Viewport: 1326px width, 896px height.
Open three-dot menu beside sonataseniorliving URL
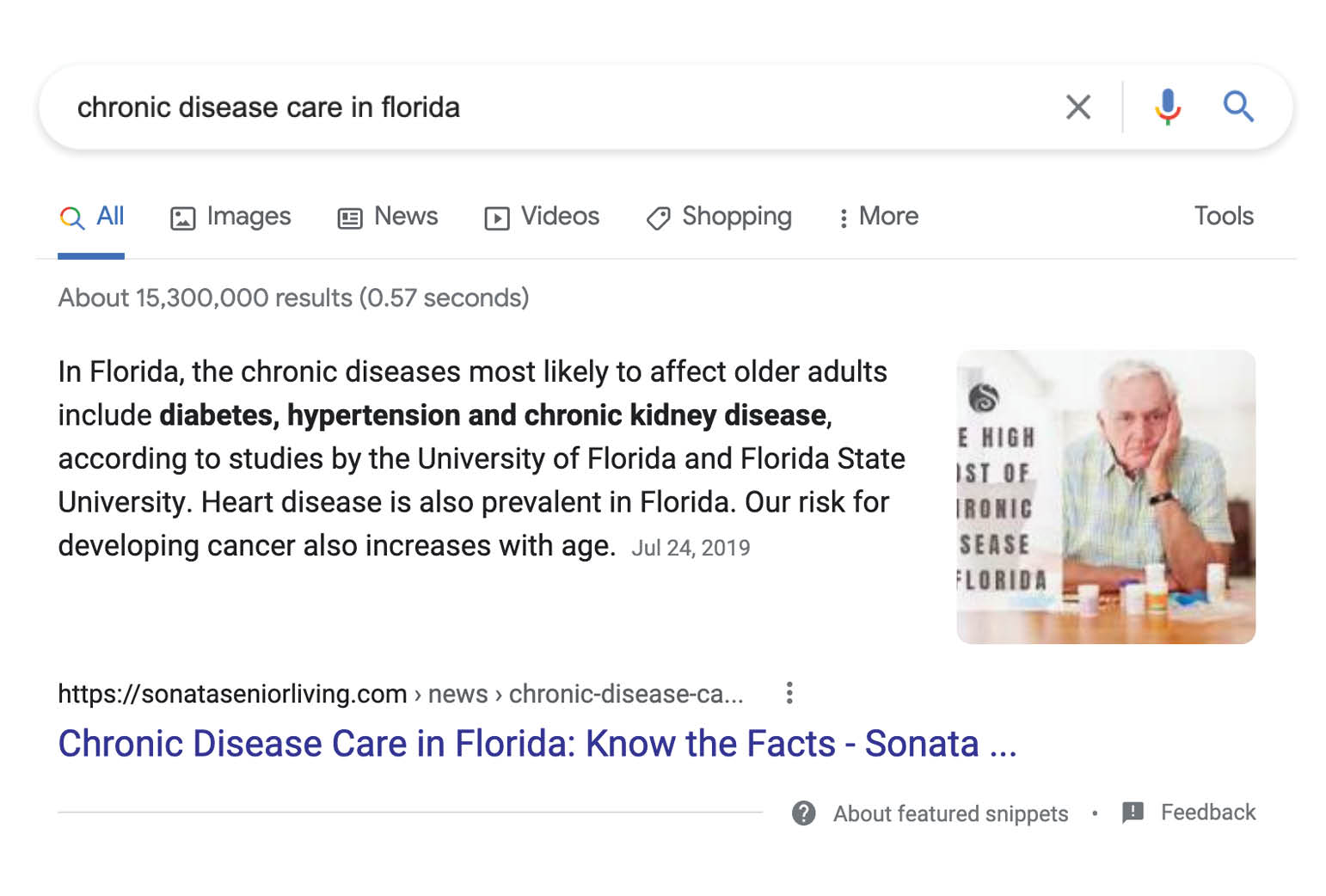coord(789,693)
